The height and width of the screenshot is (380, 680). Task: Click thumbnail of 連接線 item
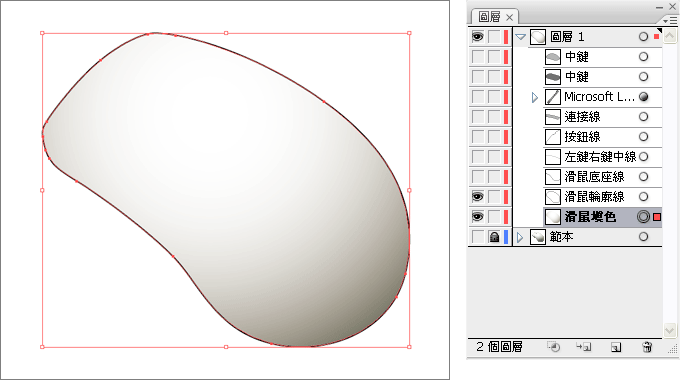click(552, 117)
